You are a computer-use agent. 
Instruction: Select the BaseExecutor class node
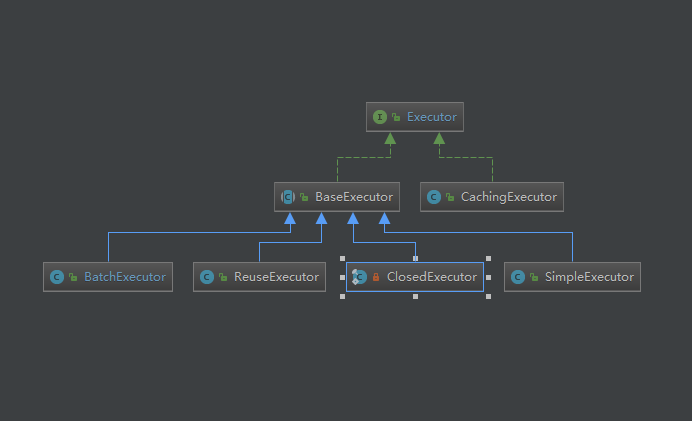click(x=337, y=197)
